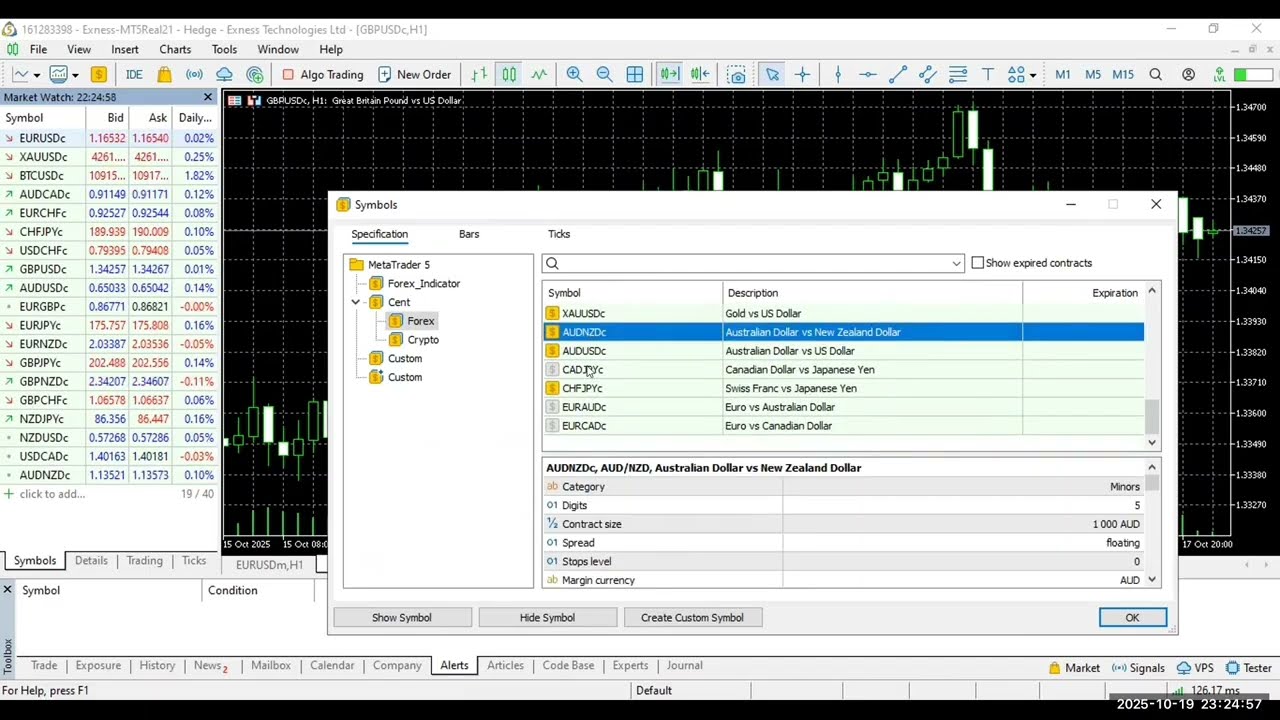Open the profiles dropdown icon
Viewport: 1280px width, 720px height.
point(63,75)
